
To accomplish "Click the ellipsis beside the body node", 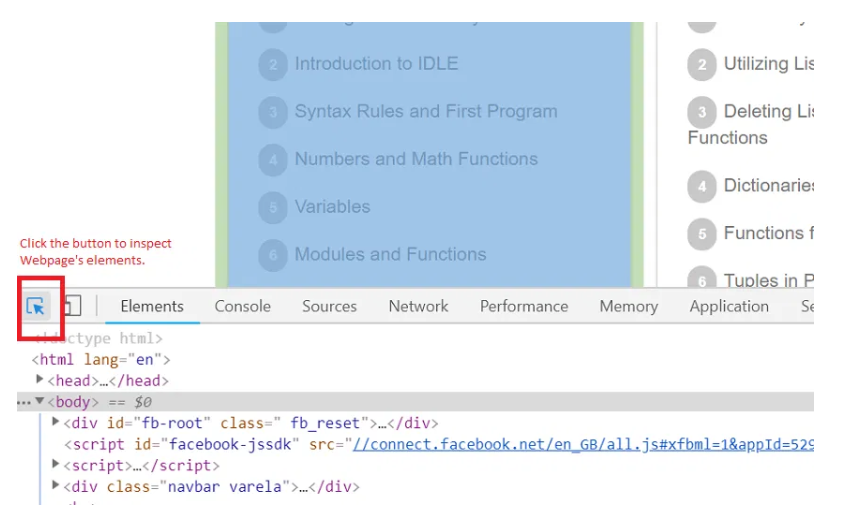I will point(24,402).
